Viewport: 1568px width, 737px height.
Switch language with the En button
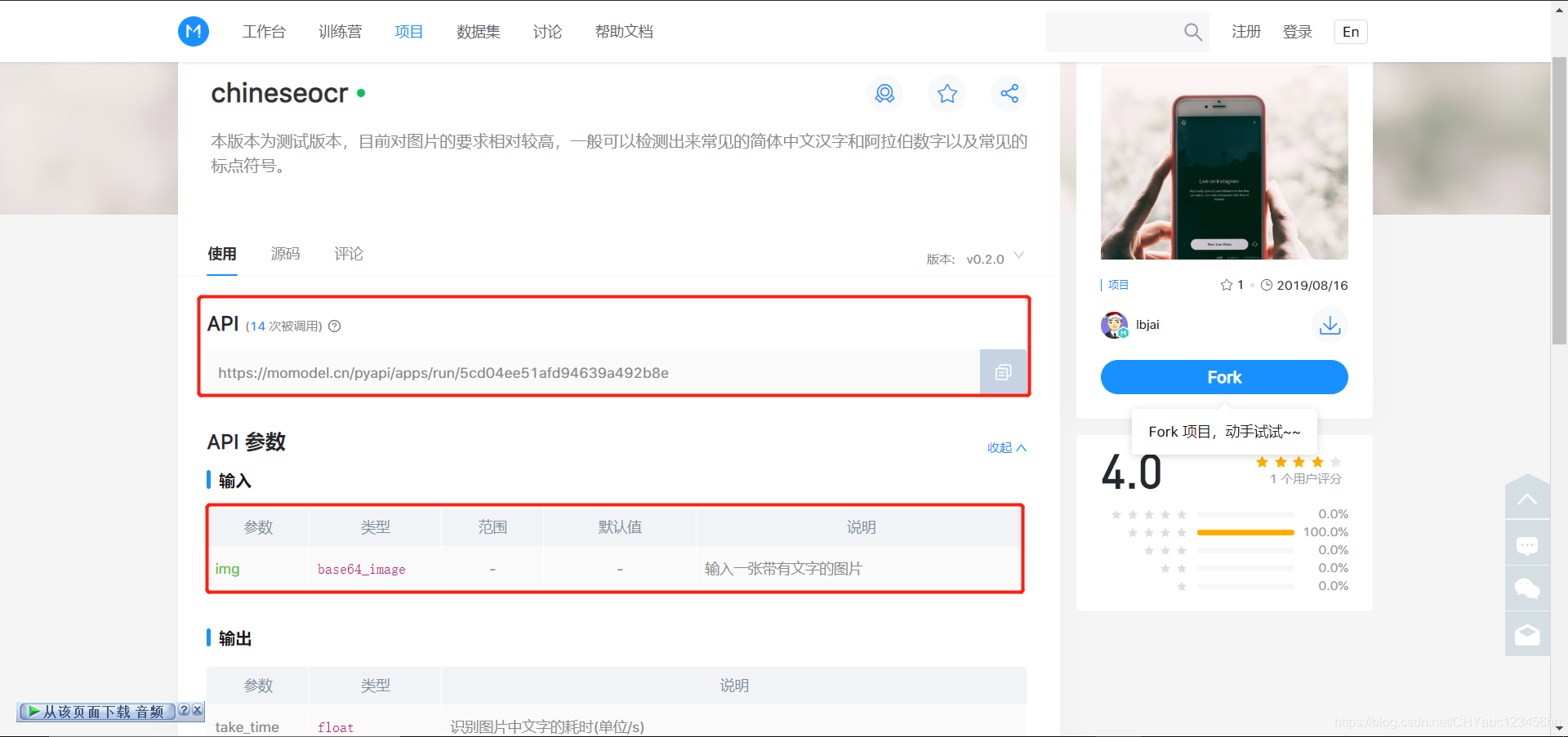(1351, 32)
